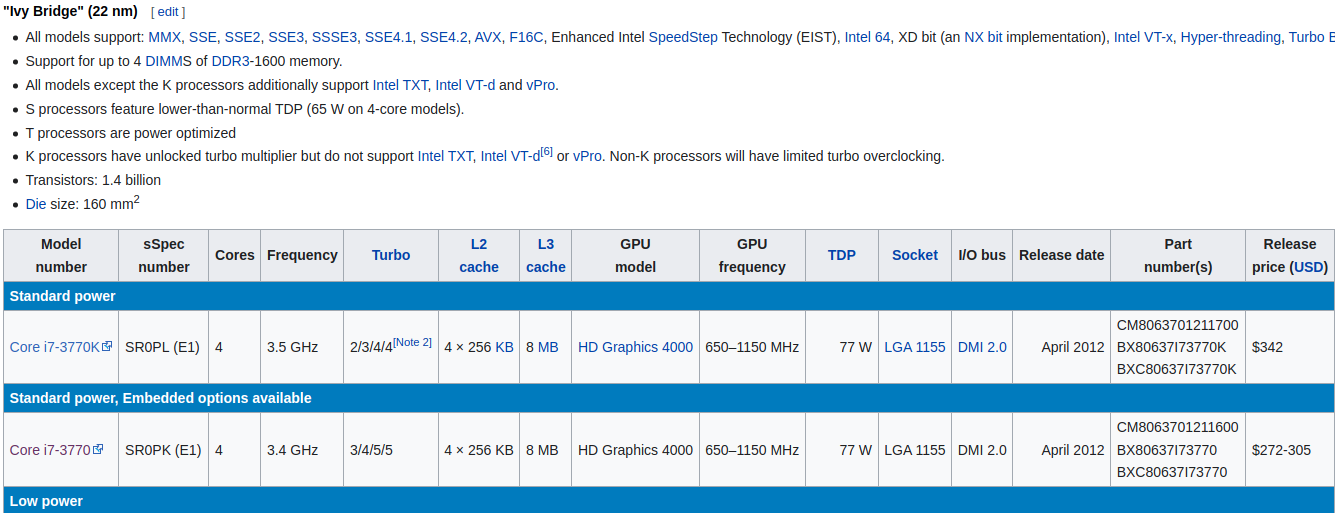
Task: Open the Turbo column header link
Action: coord(391,255)
